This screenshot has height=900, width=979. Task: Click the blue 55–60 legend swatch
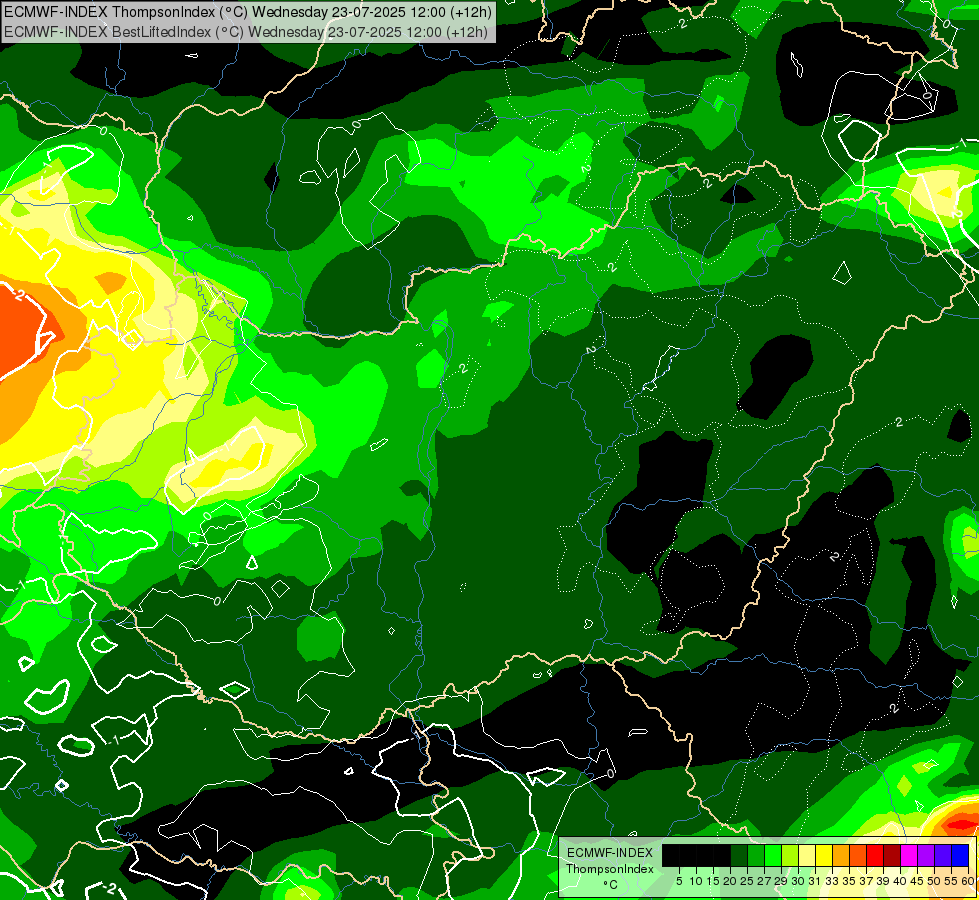pos(960,856)
